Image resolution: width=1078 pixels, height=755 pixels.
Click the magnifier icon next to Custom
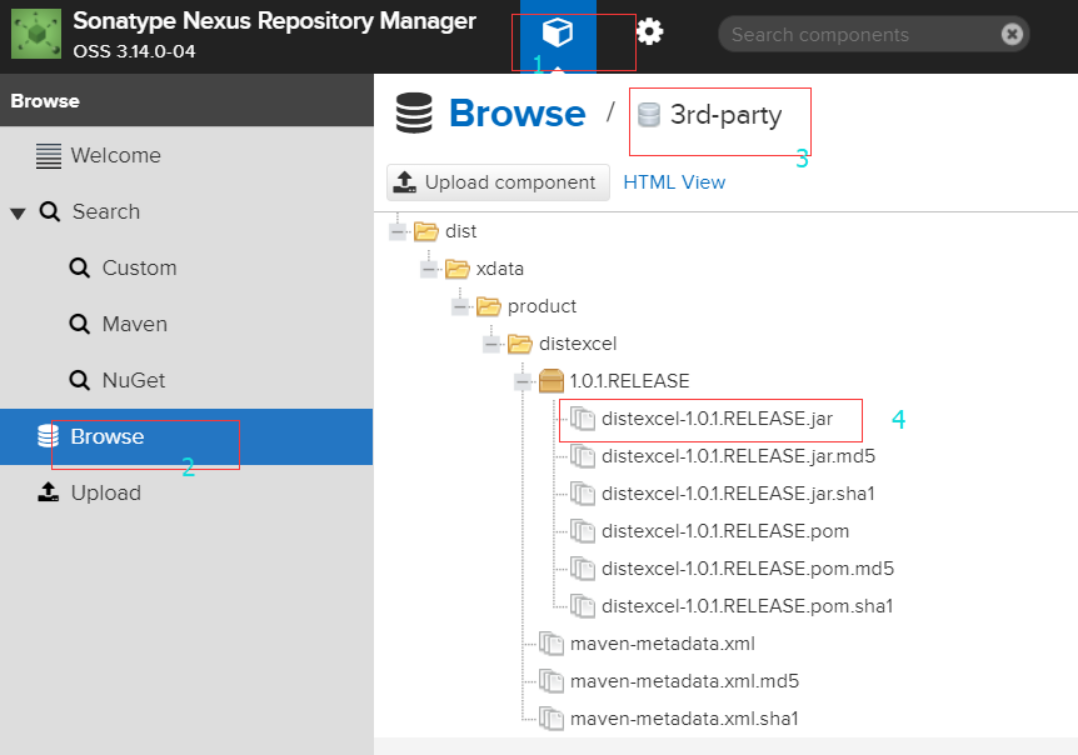[x=79, y=267]
